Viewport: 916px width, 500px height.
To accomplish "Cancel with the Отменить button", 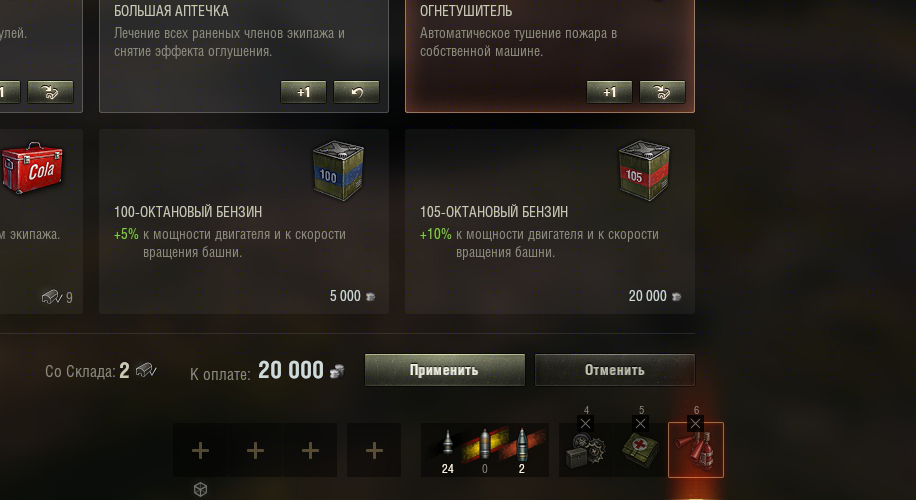I will [x=615, y=370].
